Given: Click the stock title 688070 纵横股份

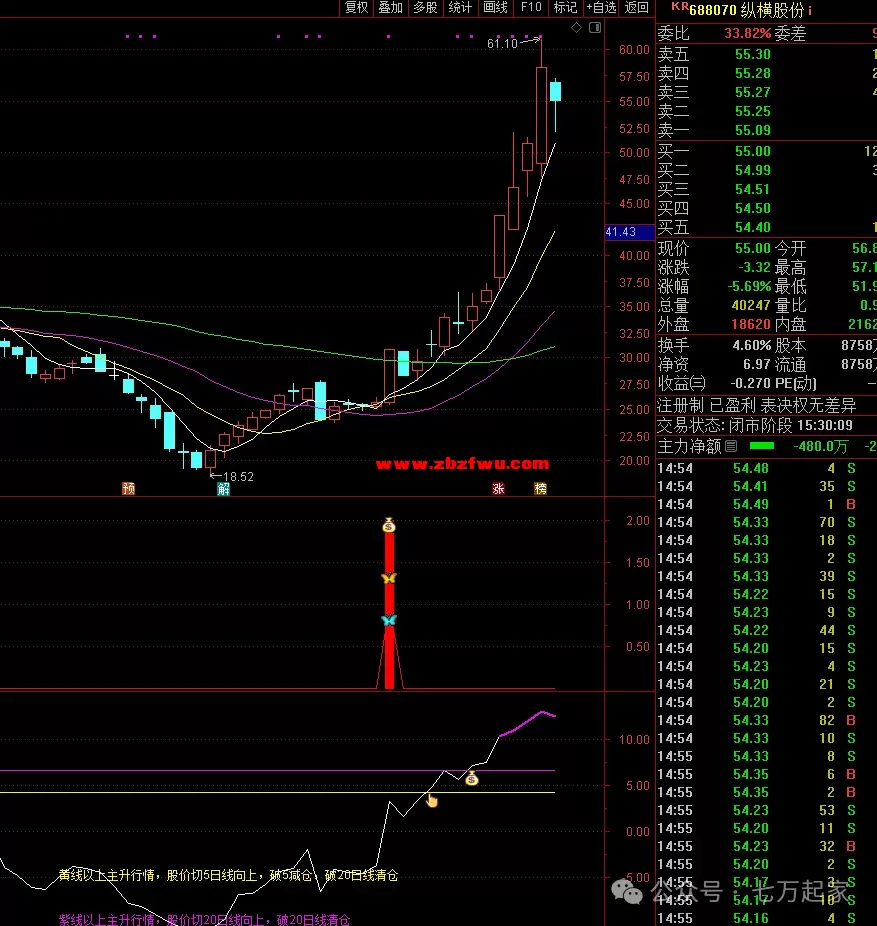Looking at the screenshot, I should [746, 11].
